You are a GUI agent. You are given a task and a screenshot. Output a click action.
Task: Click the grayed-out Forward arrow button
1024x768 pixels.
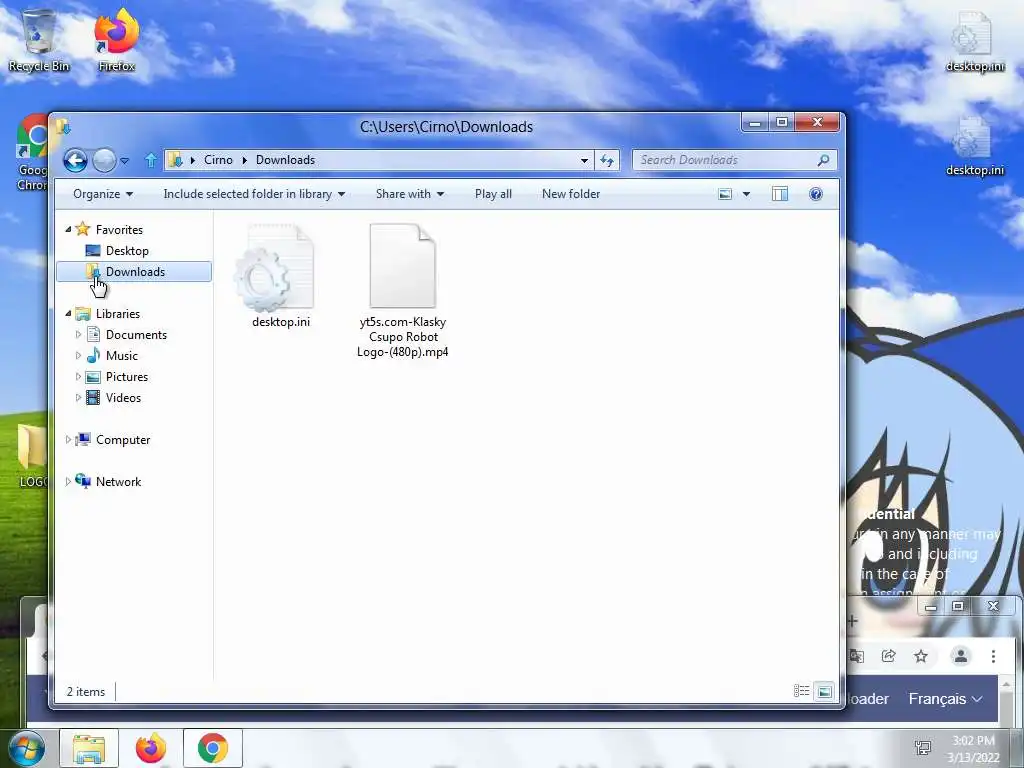click(104, 160)
